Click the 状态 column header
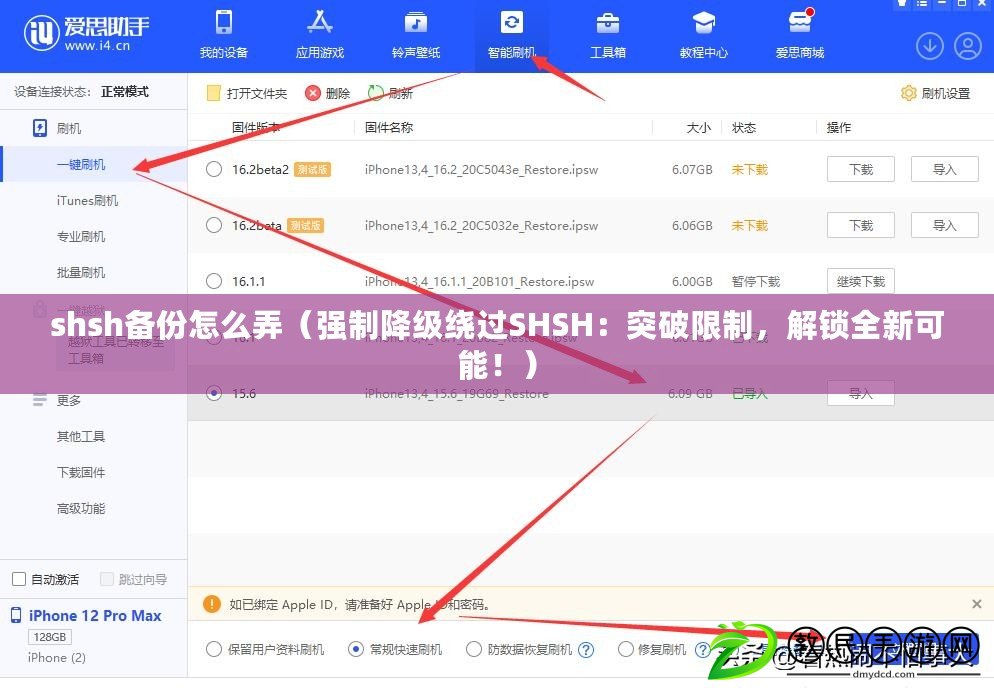994x688 pixels. pos(744,127)
